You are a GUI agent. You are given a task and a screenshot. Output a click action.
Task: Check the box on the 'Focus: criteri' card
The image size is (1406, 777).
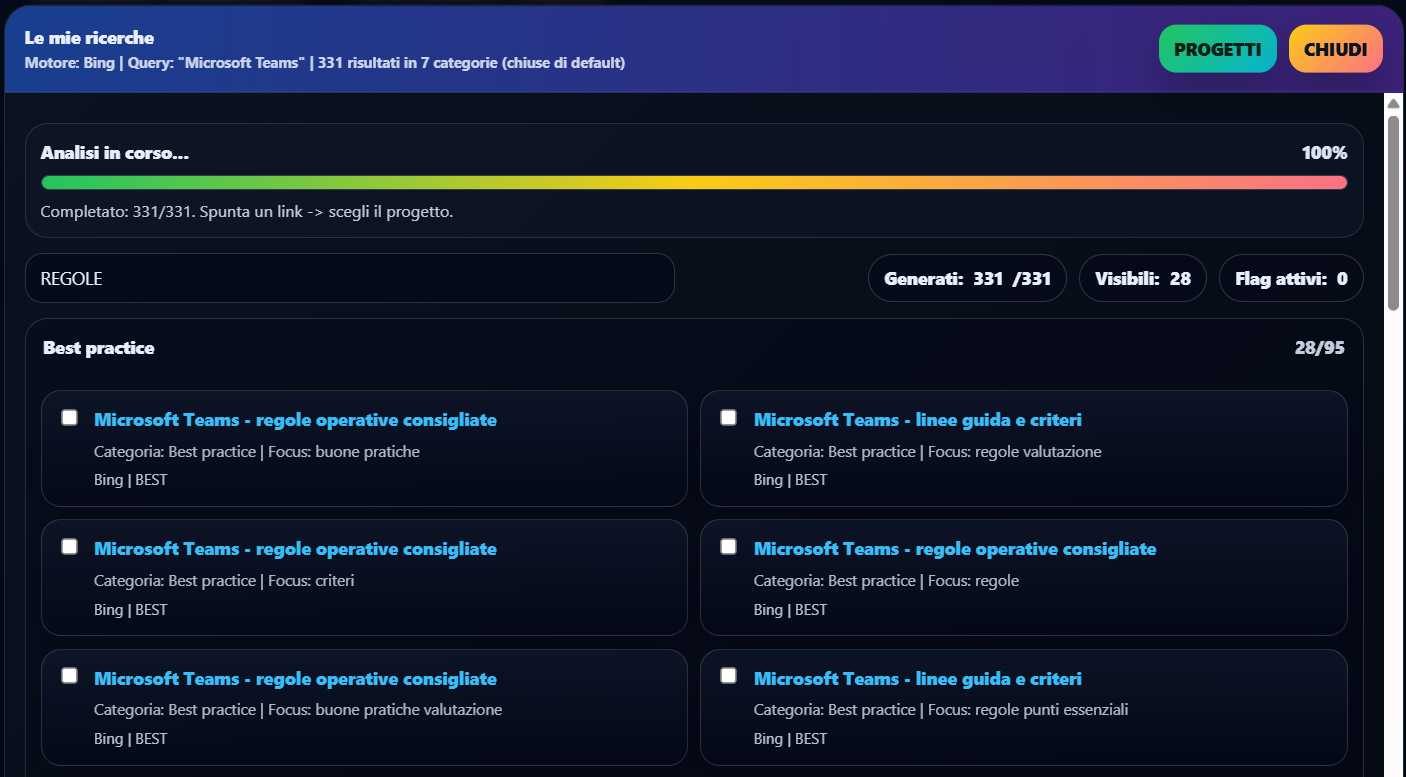pos(69,547)
